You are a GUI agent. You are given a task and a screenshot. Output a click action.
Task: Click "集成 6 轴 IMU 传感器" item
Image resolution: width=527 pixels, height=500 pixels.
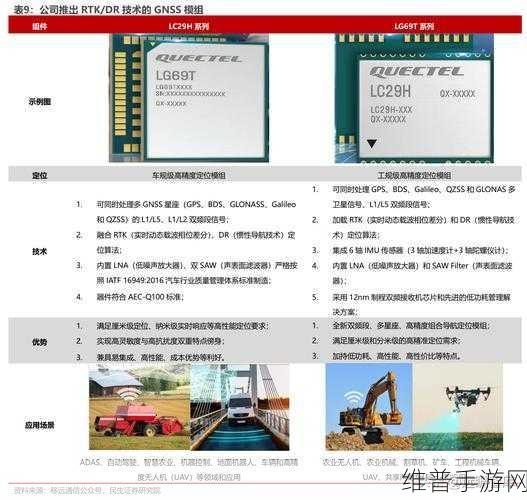pos(420,250)
